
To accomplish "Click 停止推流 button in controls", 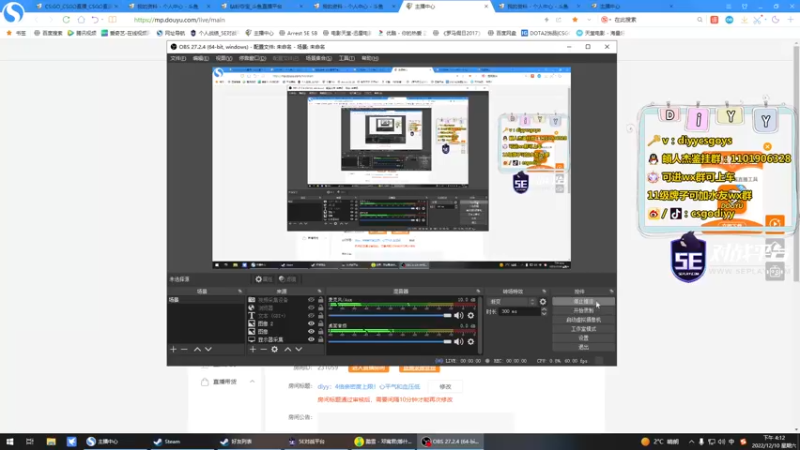I will 583,302.
